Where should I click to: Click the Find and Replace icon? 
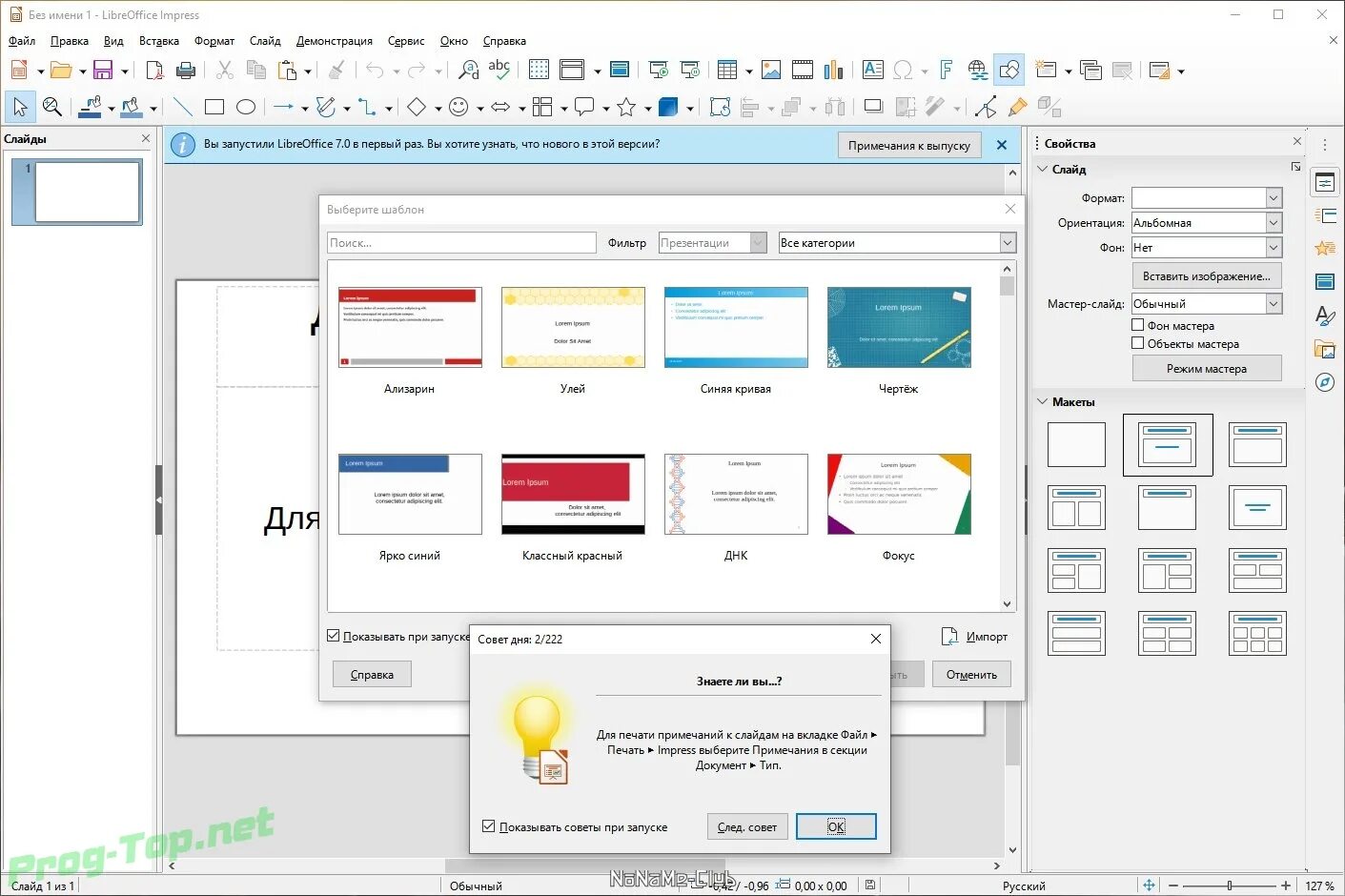(468, 70)
